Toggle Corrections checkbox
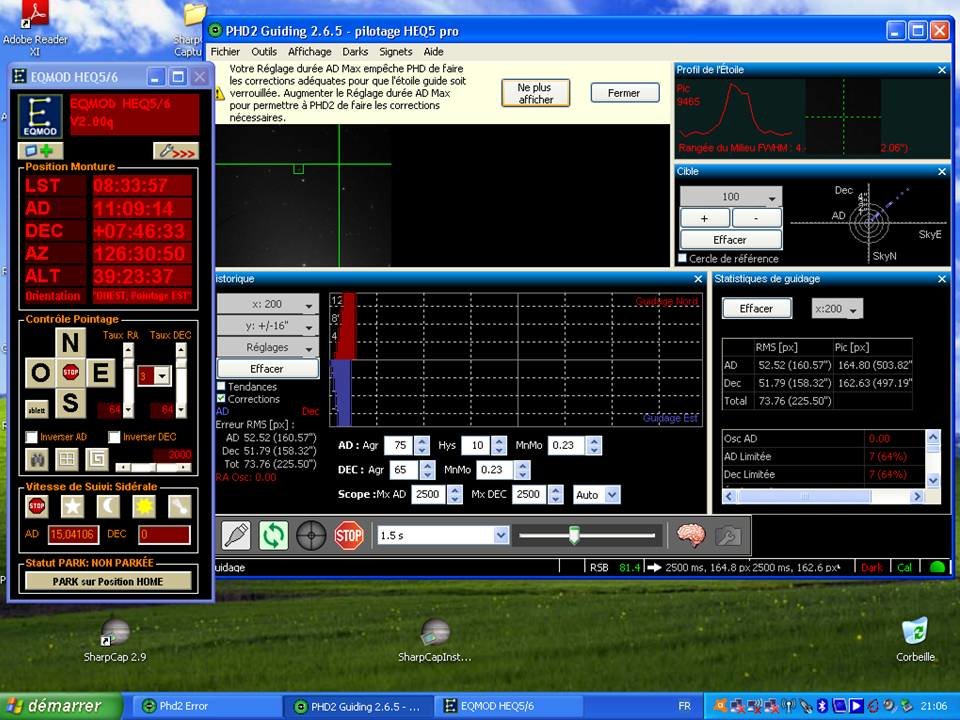The height and width of the screenshot is (720, 960). [221, 399]
